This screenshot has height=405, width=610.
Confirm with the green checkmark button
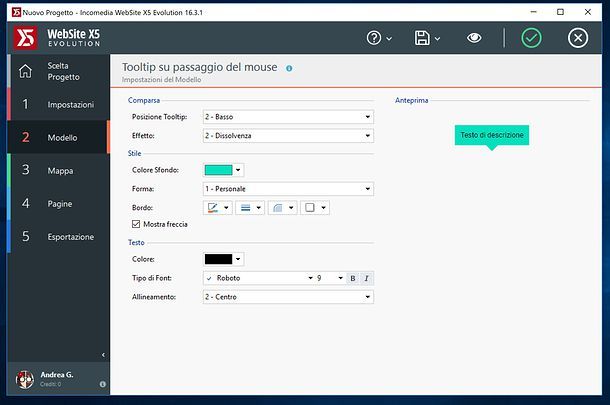click(531, 38)
